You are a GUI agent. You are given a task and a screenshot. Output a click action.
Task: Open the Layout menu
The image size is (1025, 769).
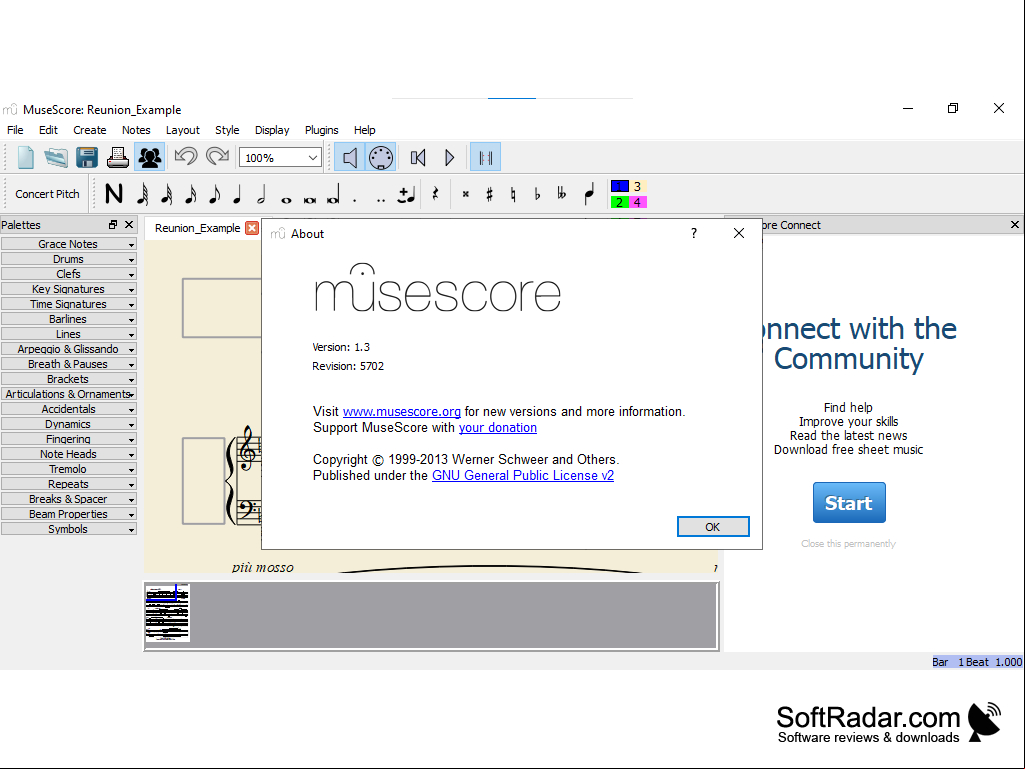182,130
